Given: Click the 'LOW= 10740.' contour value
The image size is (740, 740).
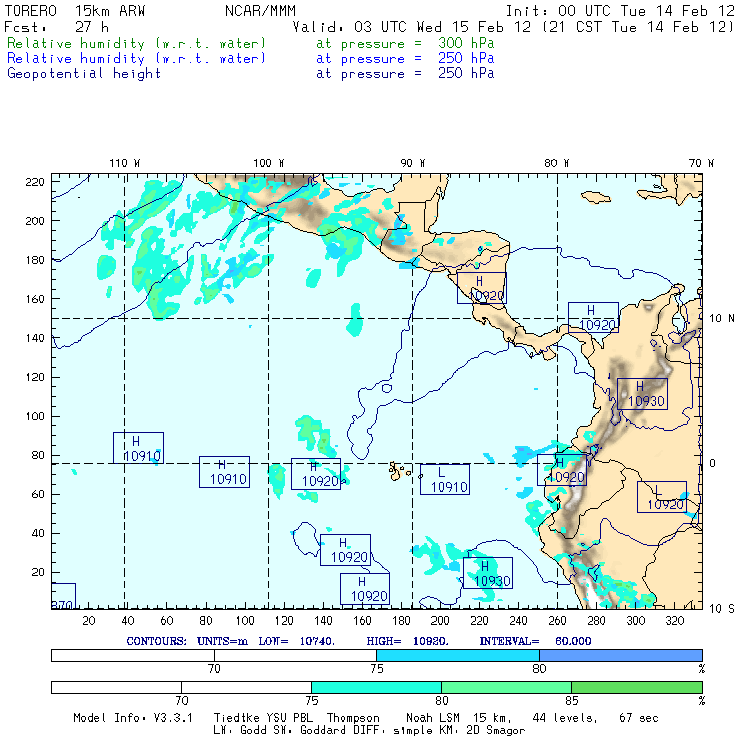Looking at the screenshot, I should [296, 641].
